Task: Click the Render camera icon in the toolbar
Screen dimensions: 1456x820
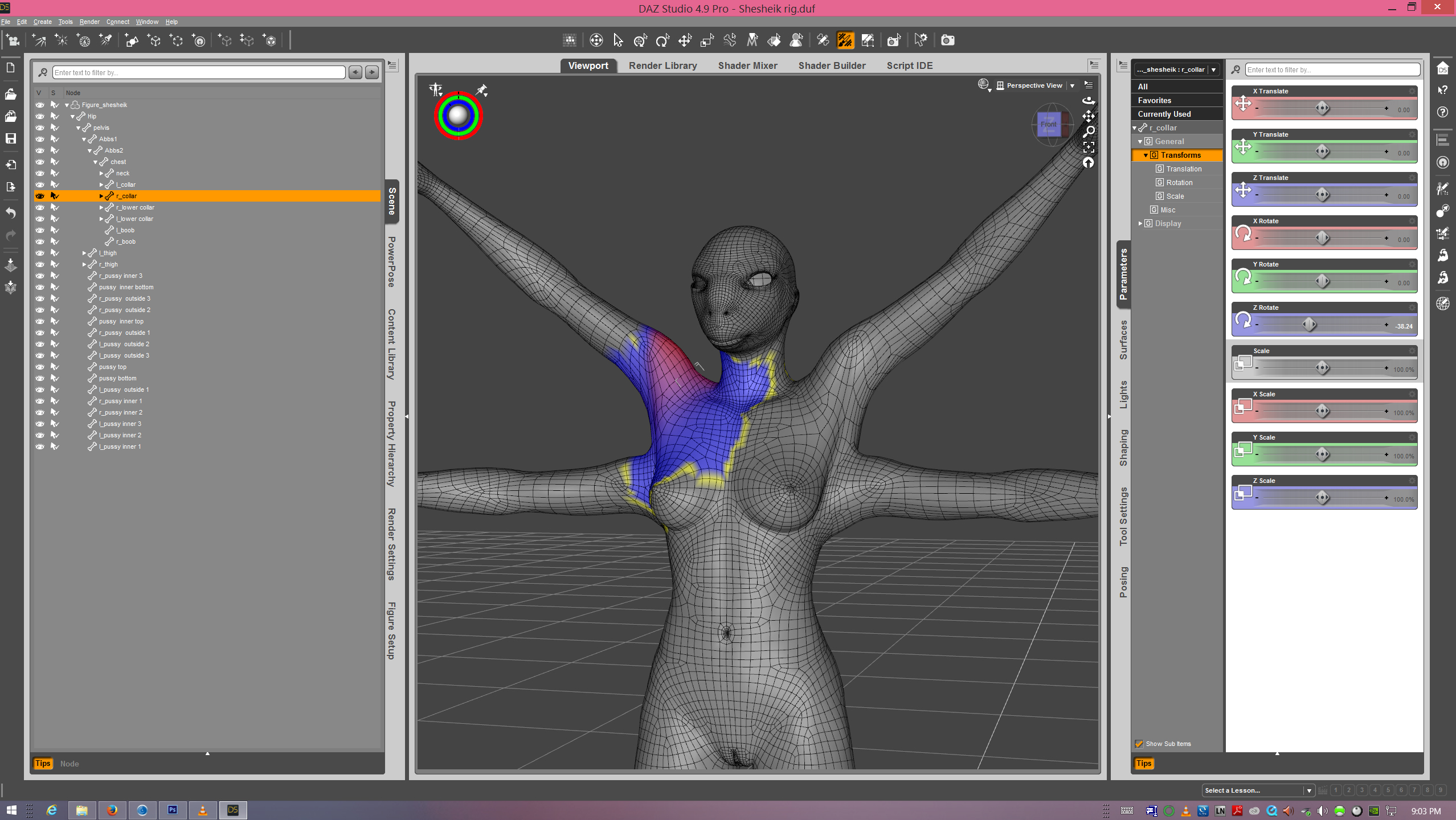Action: coord(947,40)
